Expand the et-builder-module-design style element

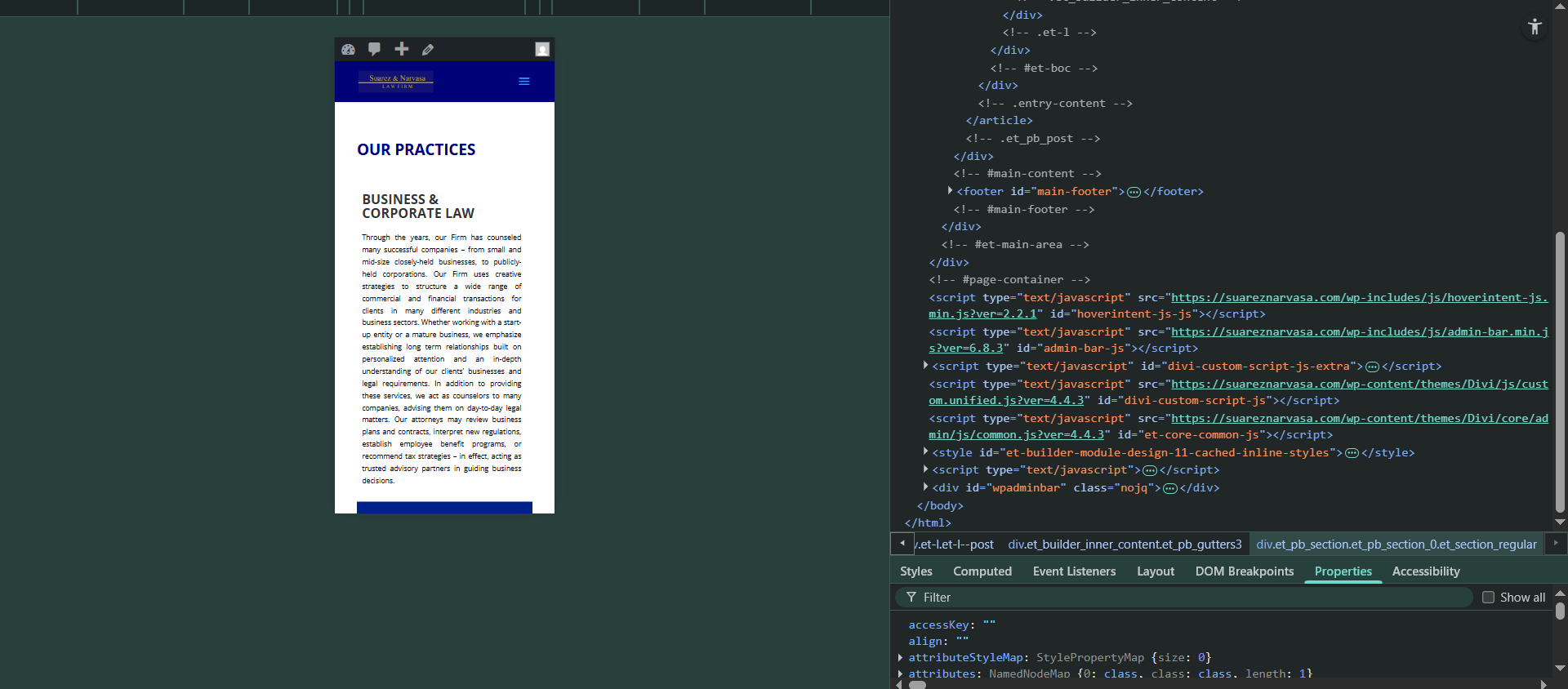(925, 452)
